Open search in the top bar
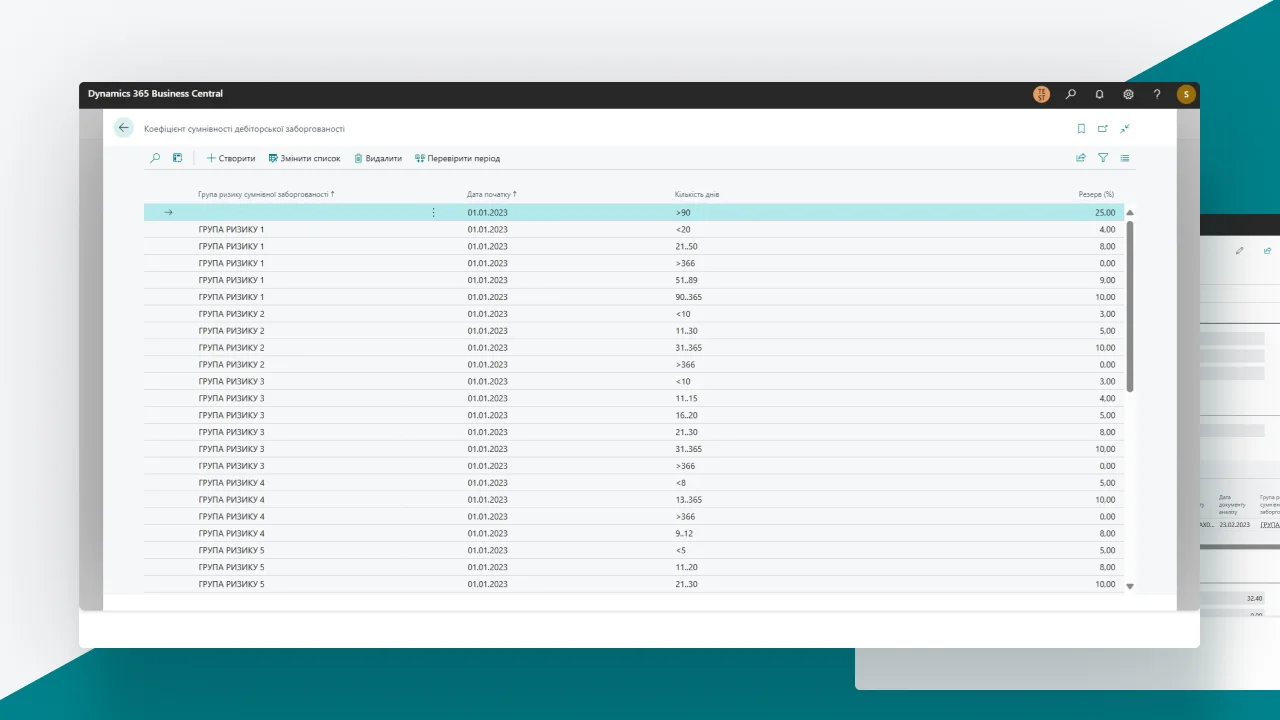The height and width of the screenshot is (720, 1280). pos(1071,94)
